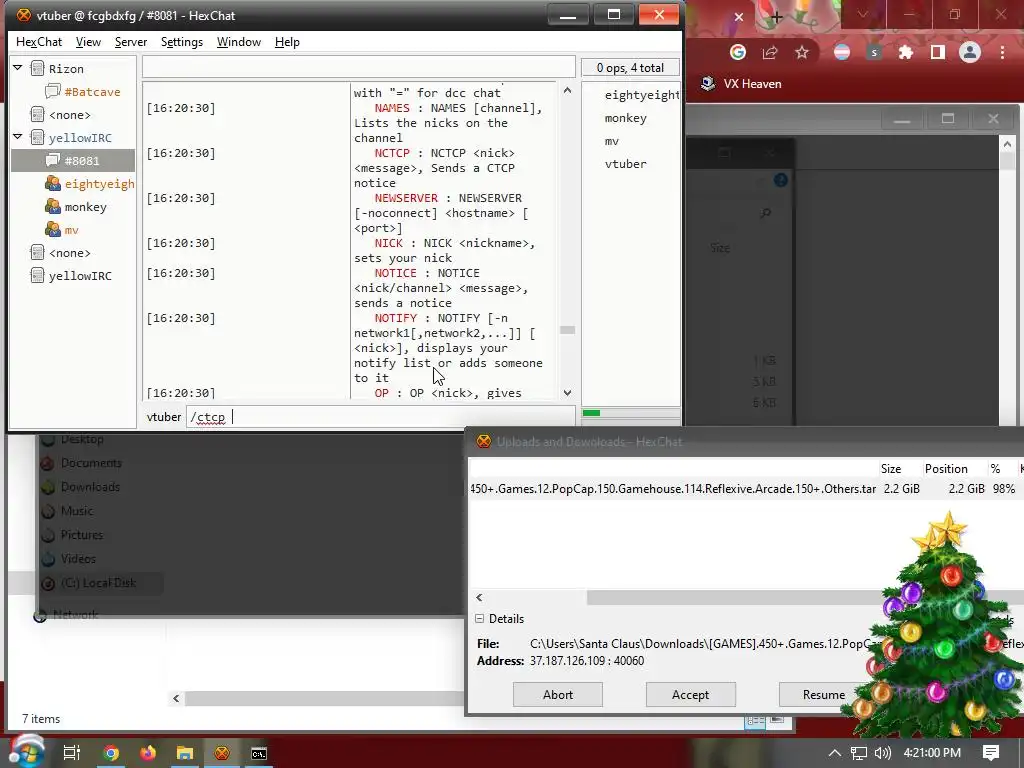Viewport: 1024px width, 768px height.
Task: Toggle the Chrome side panel icon
Action: pos(938,52)
